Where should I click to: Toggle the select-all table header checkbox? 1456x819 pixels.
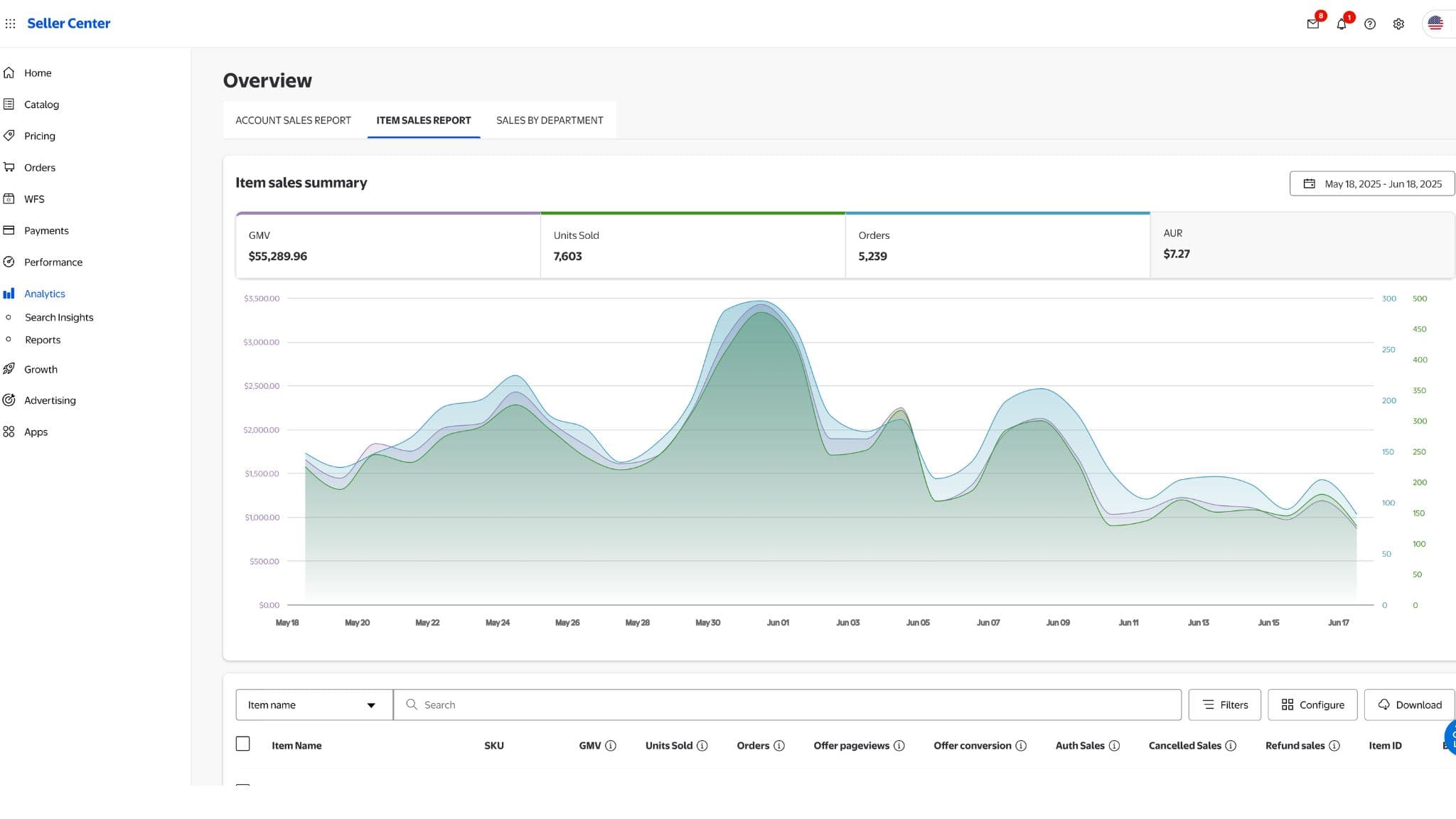[242, 744]
